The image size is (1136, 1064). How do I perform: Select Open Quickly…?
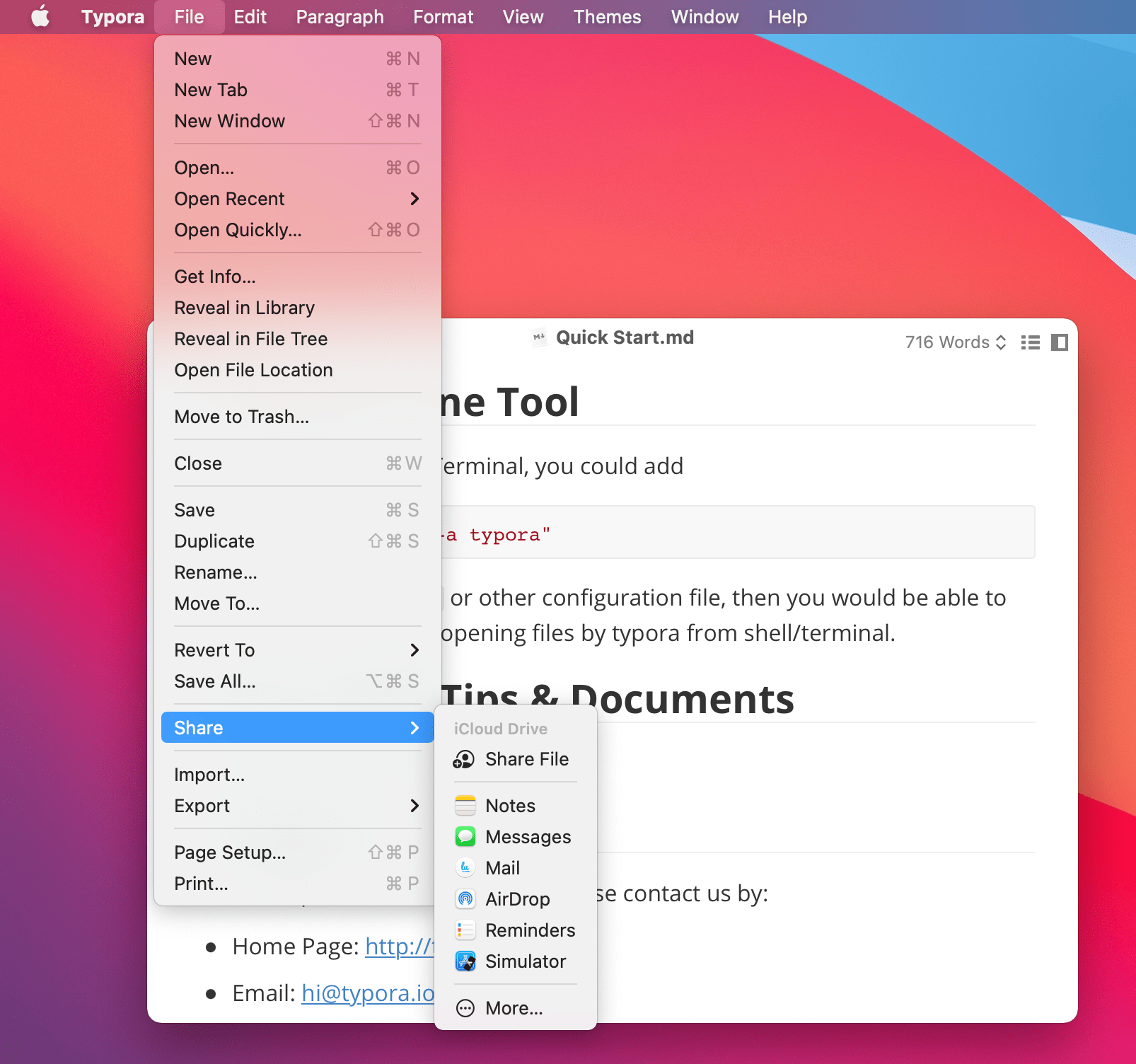[297, 230]
